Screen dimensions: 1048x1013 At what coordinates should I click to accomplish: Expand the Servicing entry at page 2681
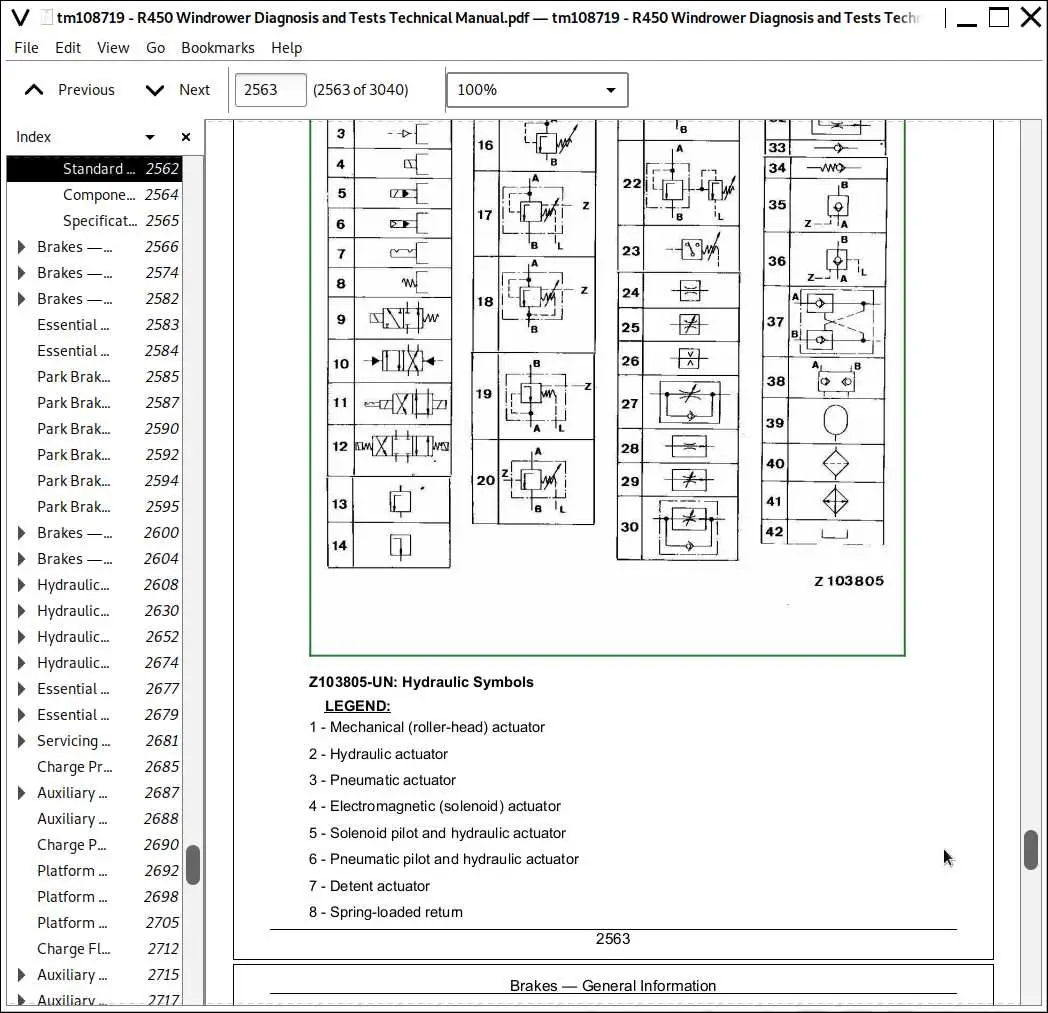pos(21,741)
